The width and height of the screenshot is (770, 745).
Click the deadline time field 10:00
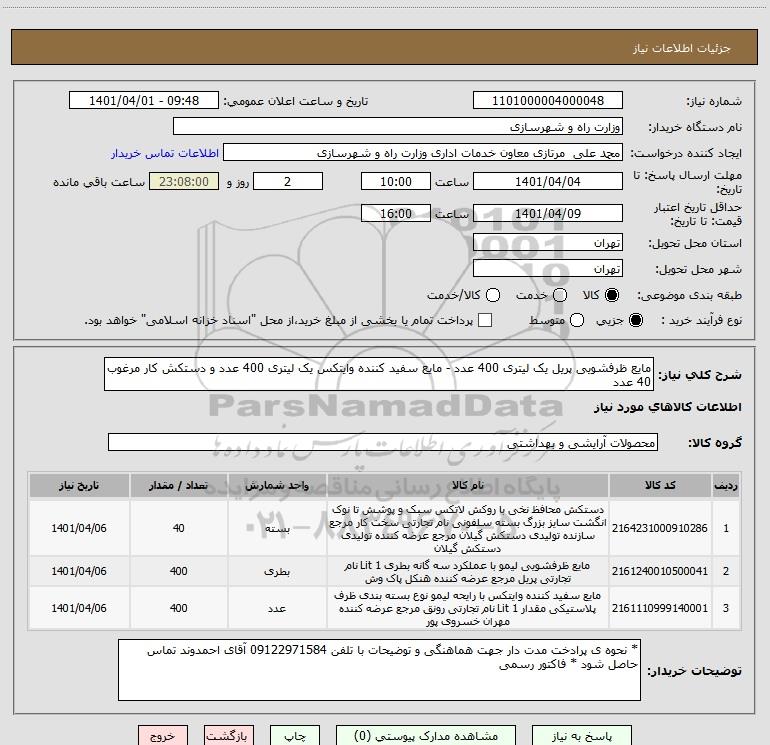point(396,181)
